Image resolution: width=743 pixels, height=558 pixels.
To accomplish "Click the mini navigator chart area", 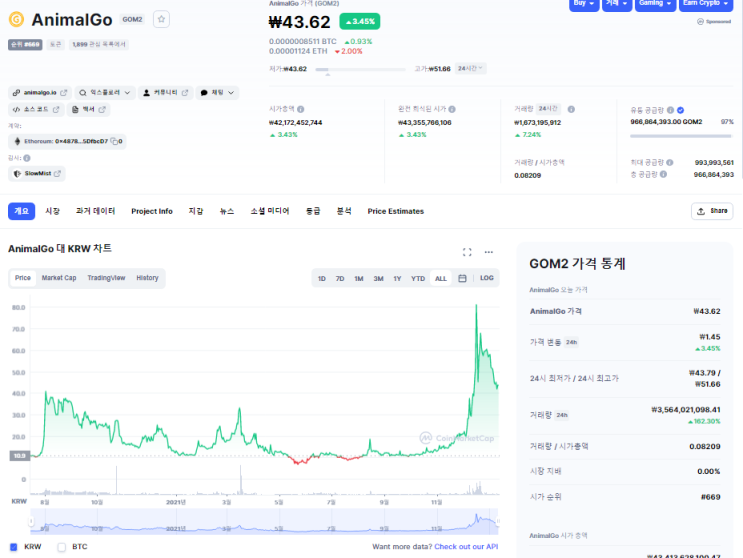I will [264, 522].
